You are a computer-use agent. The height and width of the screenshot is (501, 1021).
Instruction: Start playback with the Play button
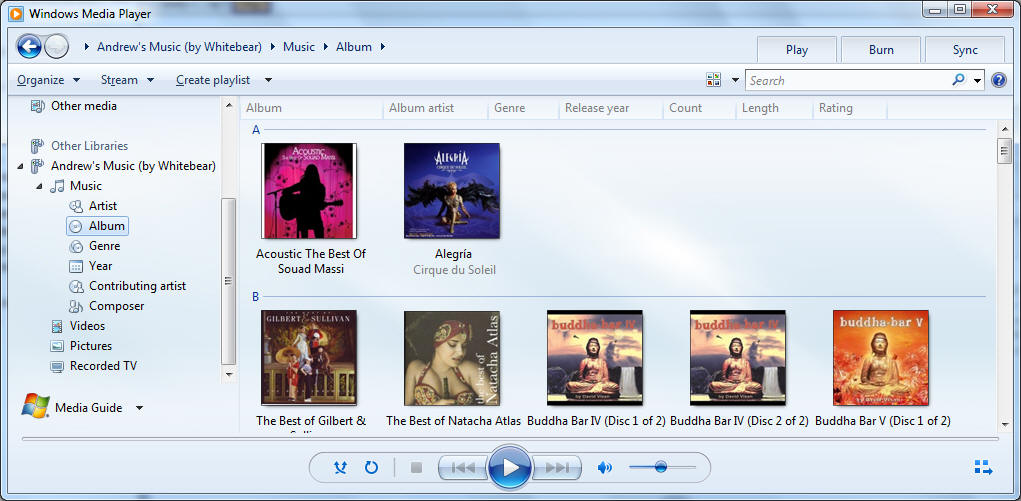click(510, 467)
